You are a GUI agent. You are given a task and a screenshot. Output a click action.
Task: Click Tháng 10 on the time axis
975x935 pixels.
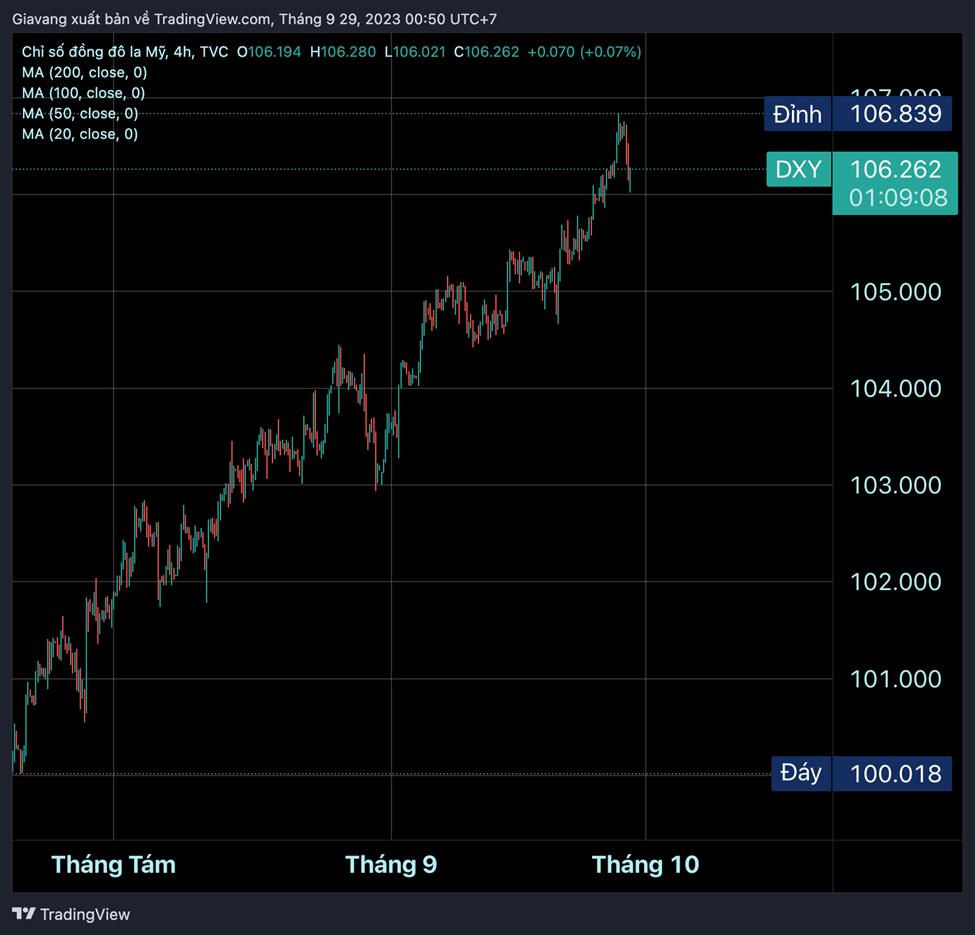pyautogui.click(x=645, y=865)
